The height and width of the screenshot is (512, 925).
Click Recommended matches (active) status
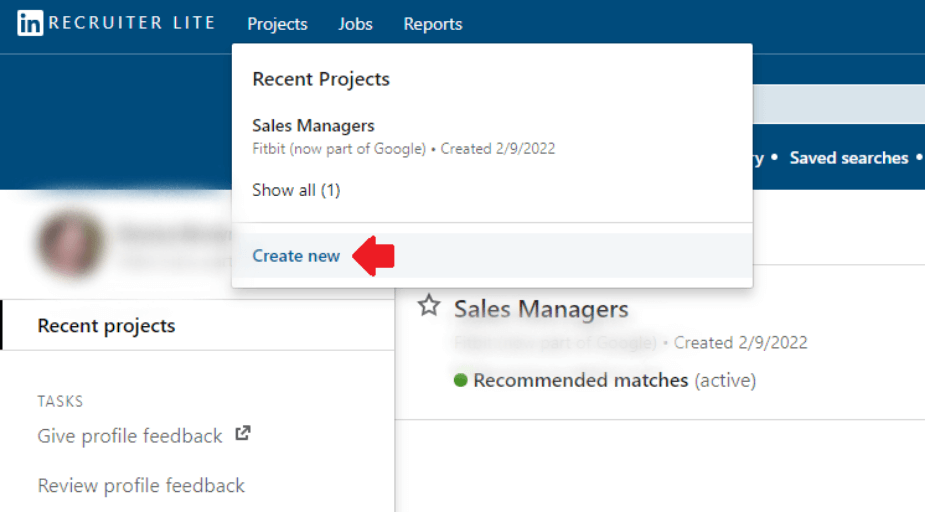(x=614, y=380)
